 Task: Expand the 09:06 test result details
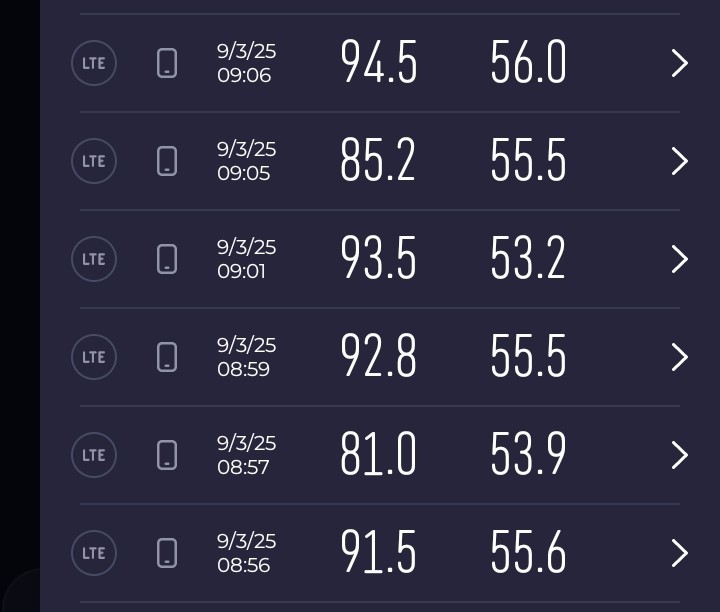tap(680, 64)
